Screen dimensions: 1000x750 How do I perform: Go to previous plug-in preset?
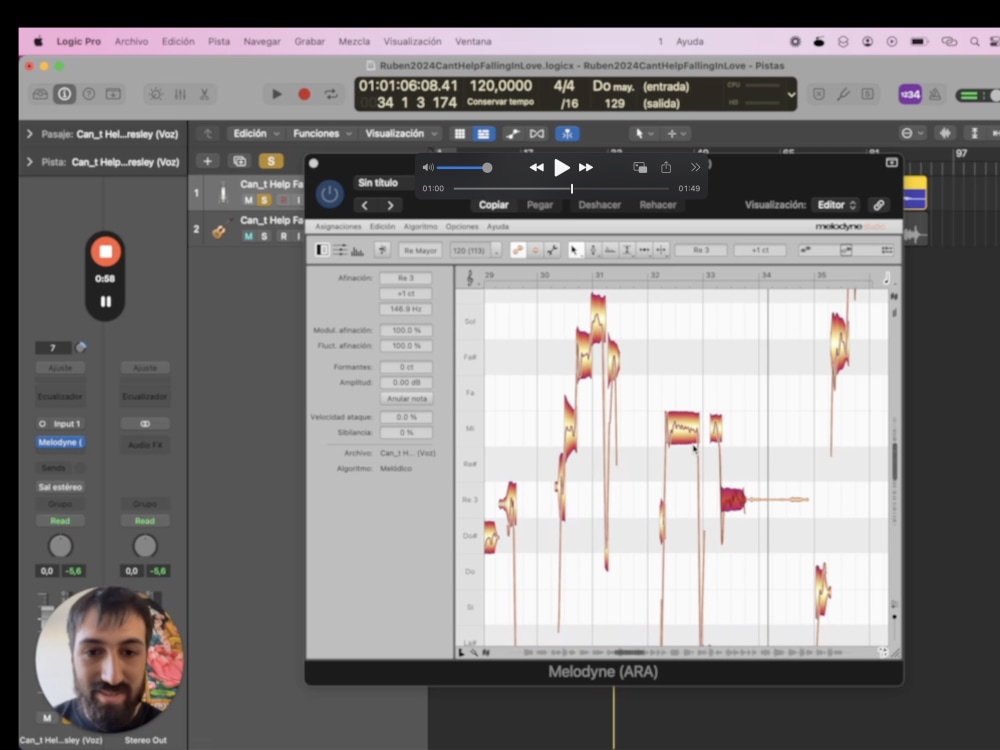(365, 205)
